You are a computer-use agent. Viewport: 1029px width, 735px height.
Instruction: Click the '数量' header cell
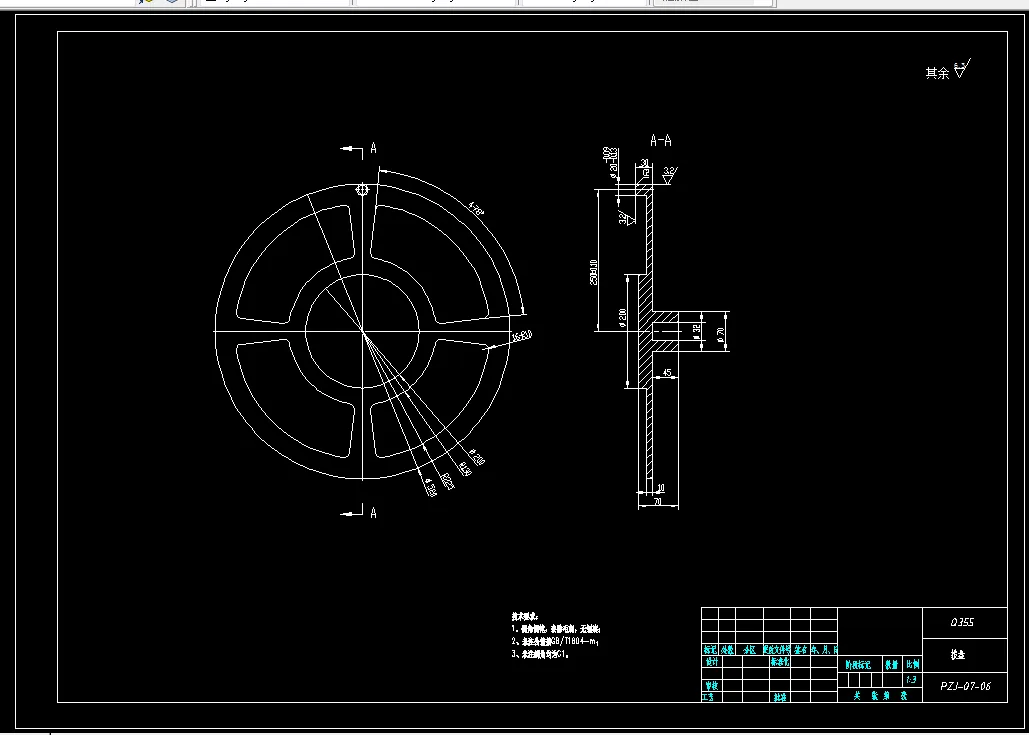[891, 664]
